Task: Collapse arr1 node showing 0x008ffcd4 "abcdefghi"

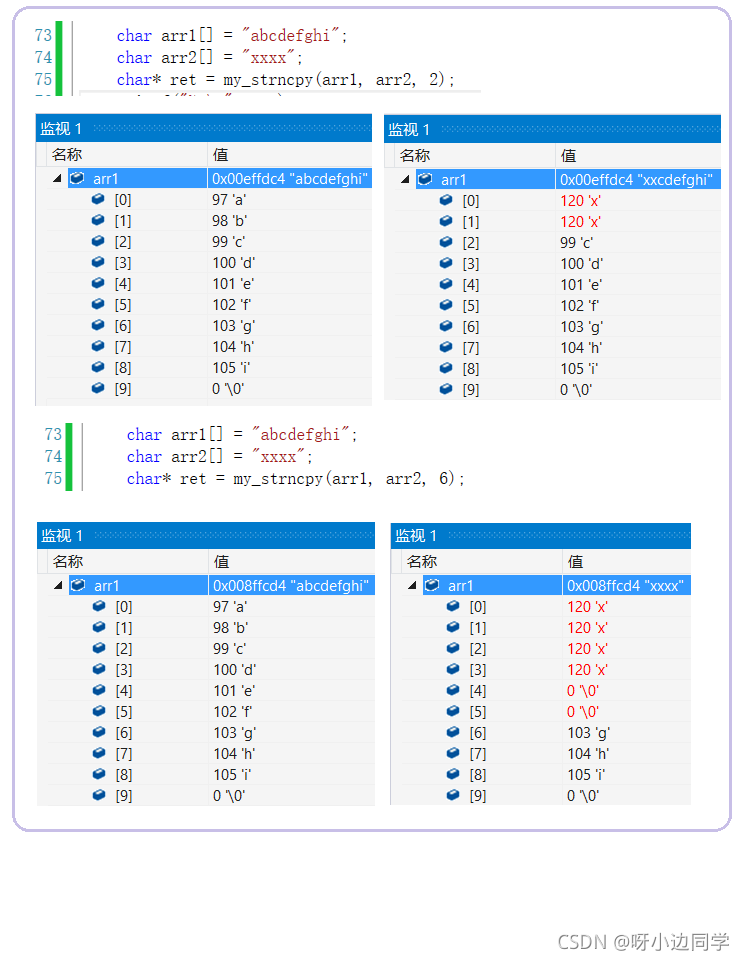Action: pos(59,586)
